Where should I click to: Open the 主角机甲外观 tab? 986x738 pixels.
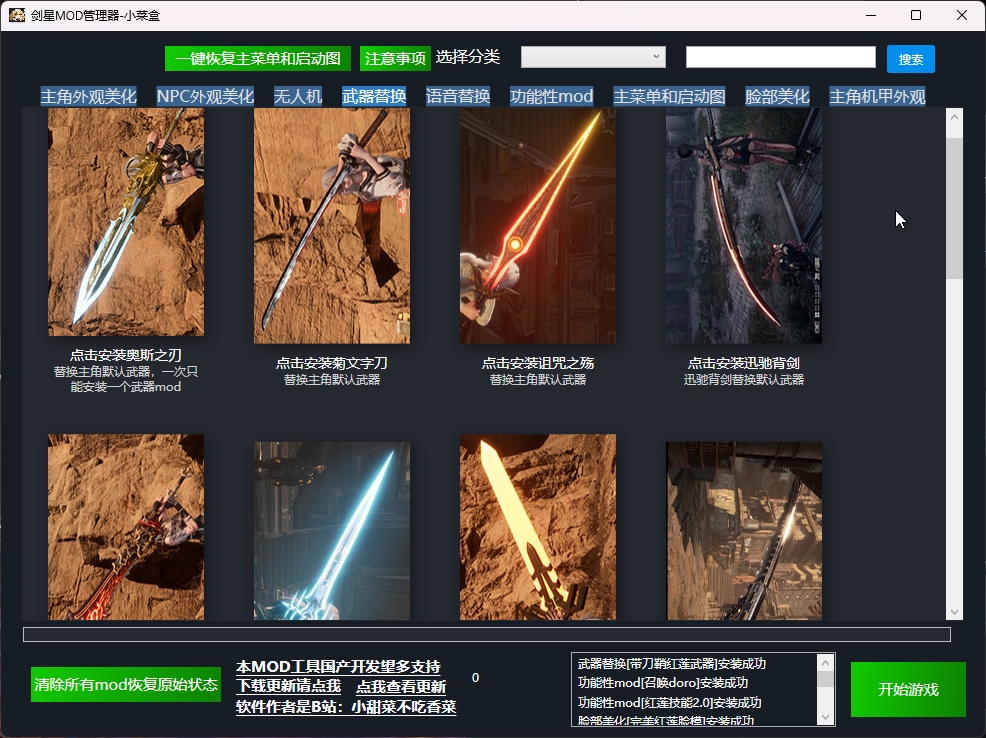[877, 96]
